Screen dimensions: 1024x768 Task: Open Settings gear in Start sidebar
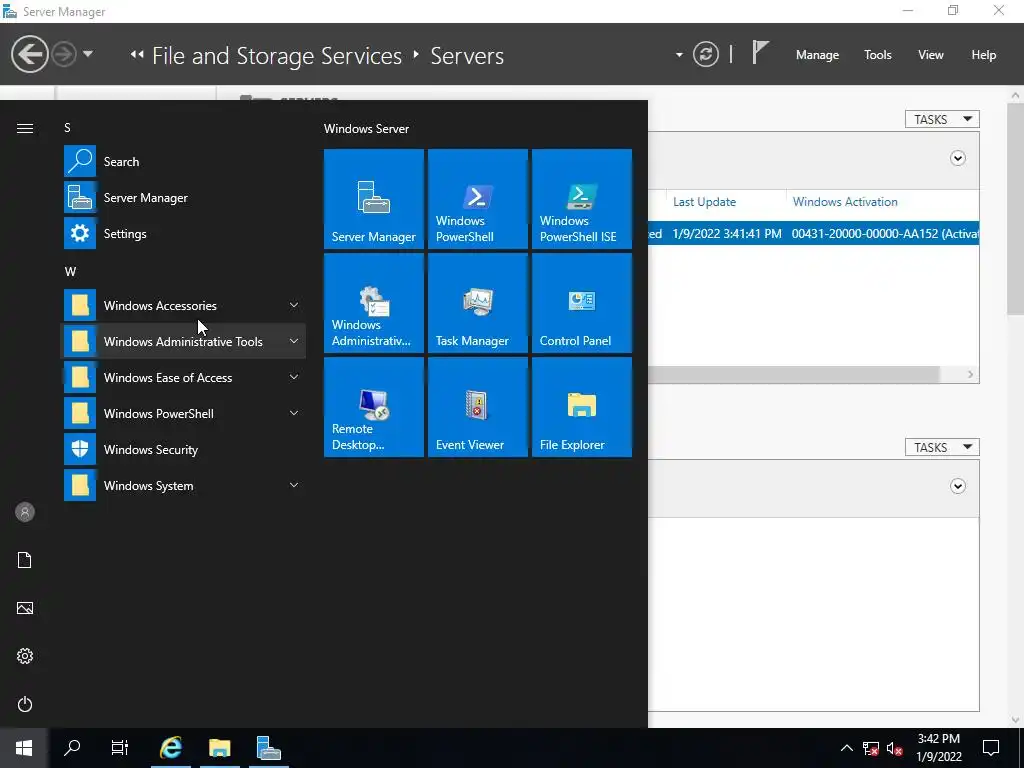point(25,656)
